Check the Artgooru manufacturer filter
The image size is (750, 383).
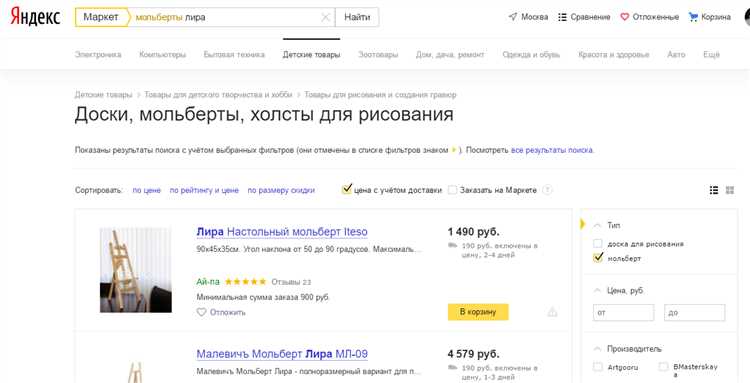click(x=598, y=367)
